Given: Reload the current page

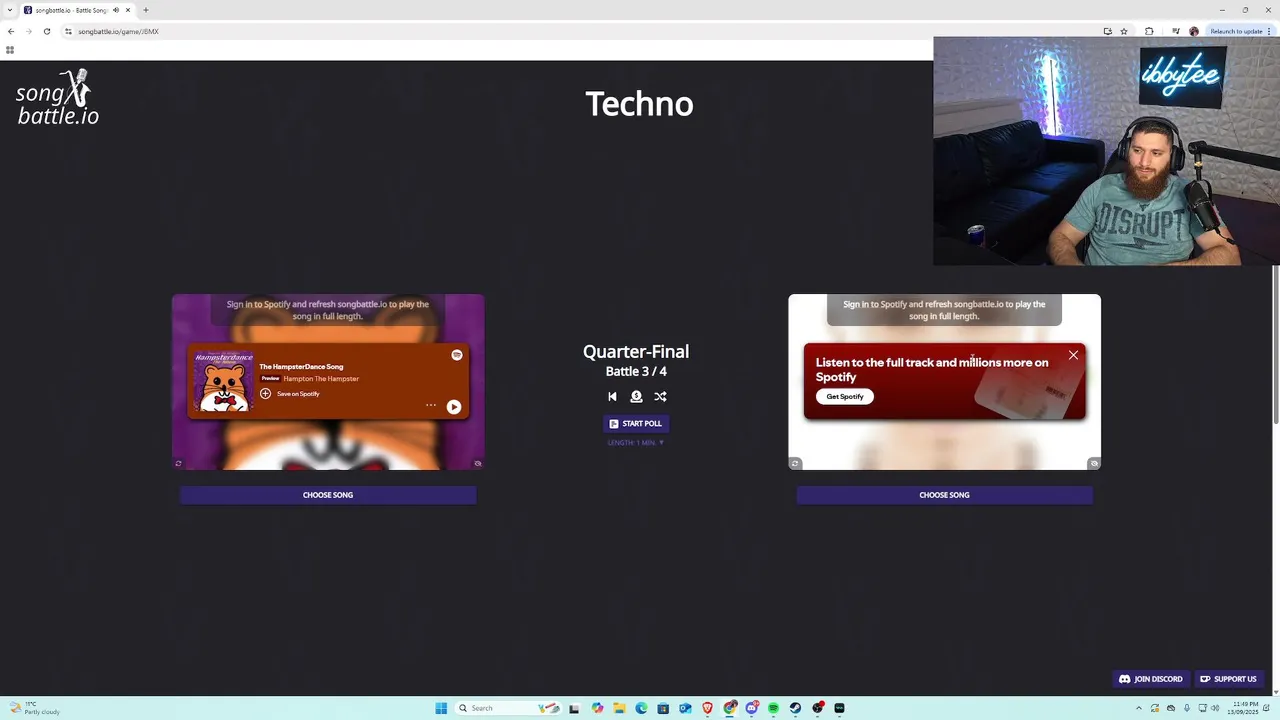Looking at the screenshot, I should pos(46,31).
